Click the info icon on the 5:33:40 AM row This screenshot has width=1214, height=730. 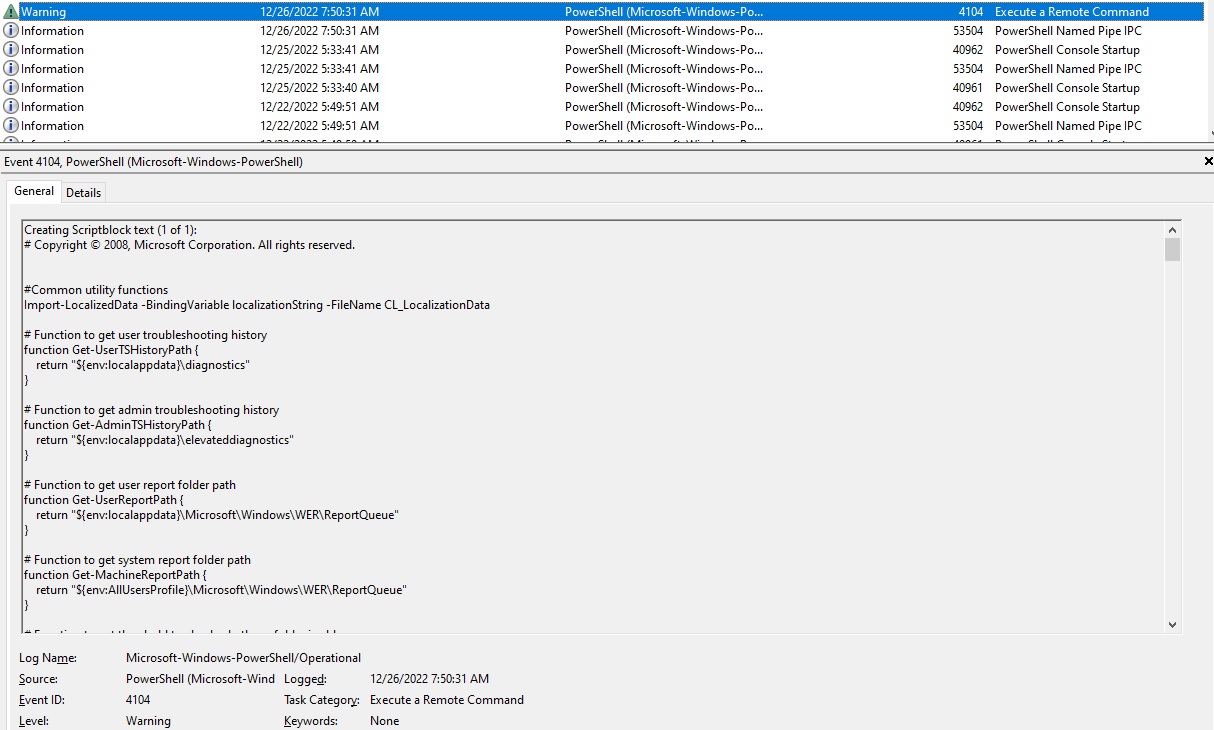(11, 88)
